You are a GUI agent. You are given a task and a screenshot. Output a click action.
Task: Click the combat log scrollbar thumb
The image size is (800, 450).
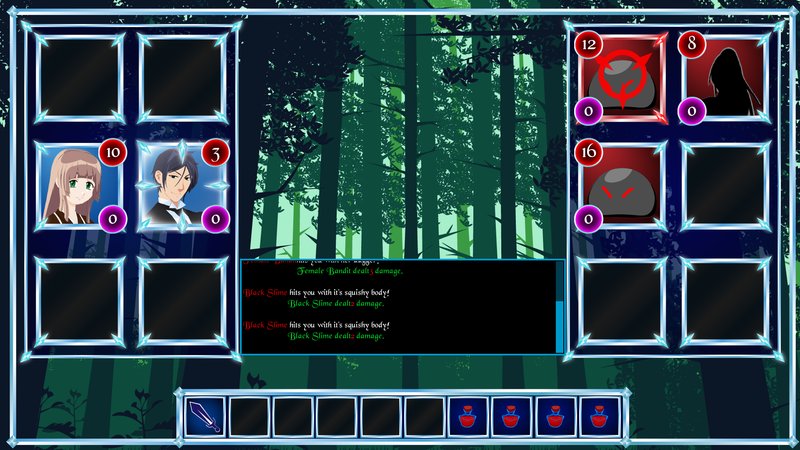[x=559, y=327]
